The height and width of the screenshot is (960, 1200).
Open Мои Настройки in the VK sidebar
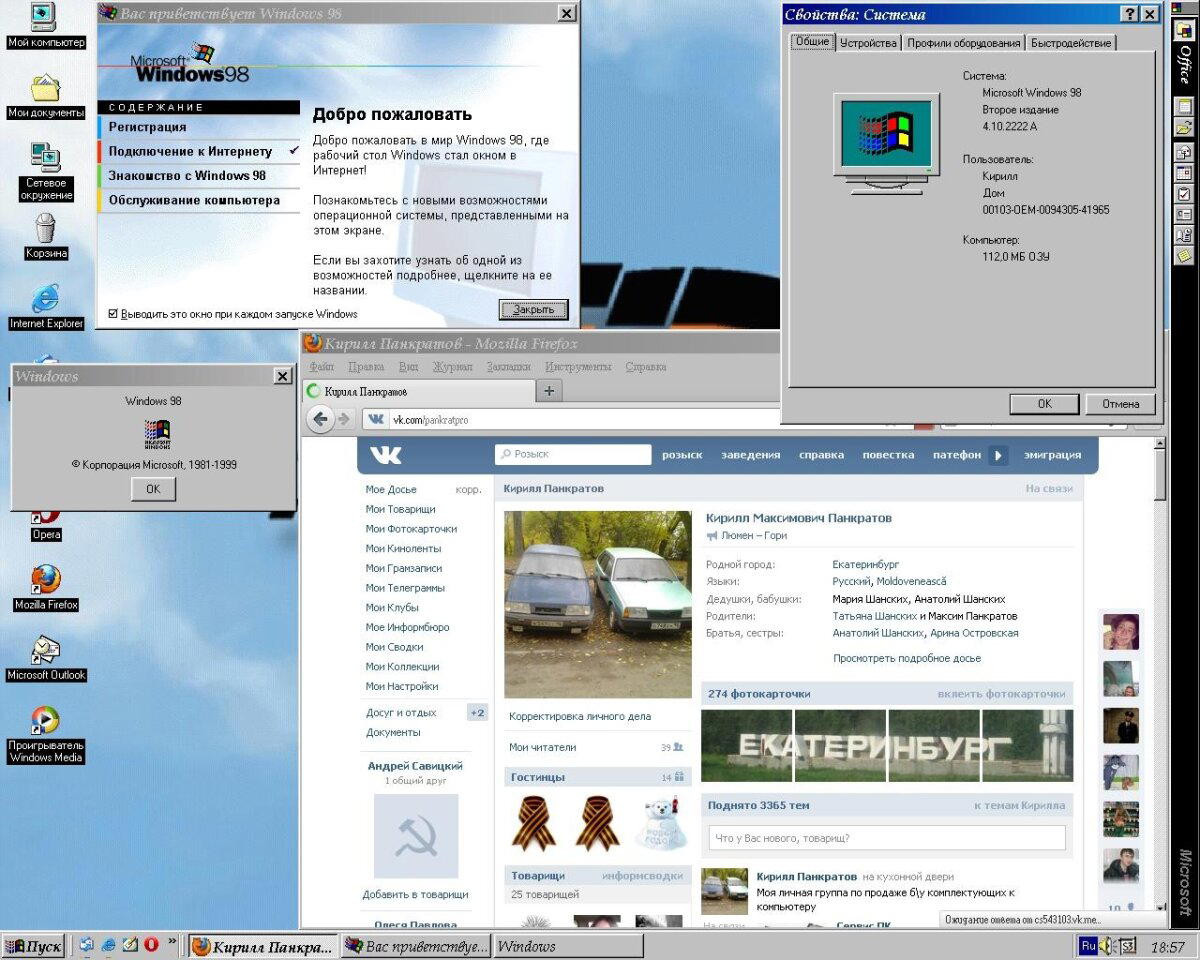(402, 686)
